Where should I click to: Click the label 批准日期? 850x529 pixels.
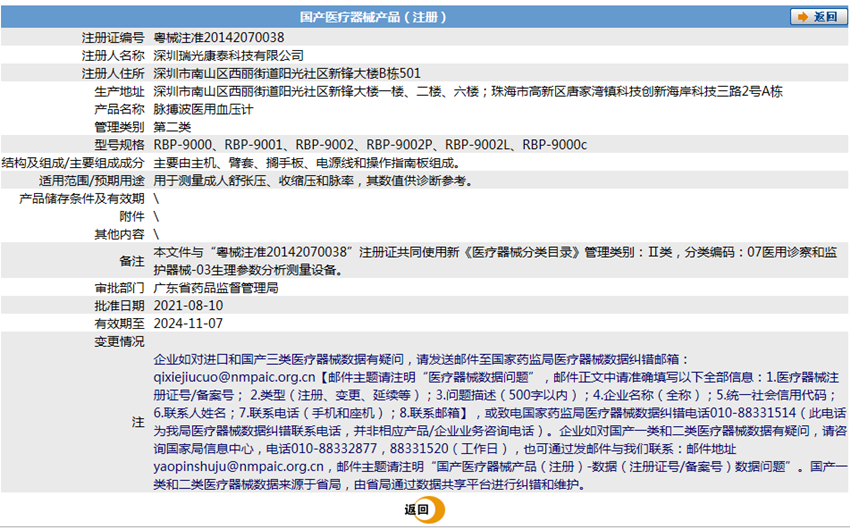click(x=119, y=305)
